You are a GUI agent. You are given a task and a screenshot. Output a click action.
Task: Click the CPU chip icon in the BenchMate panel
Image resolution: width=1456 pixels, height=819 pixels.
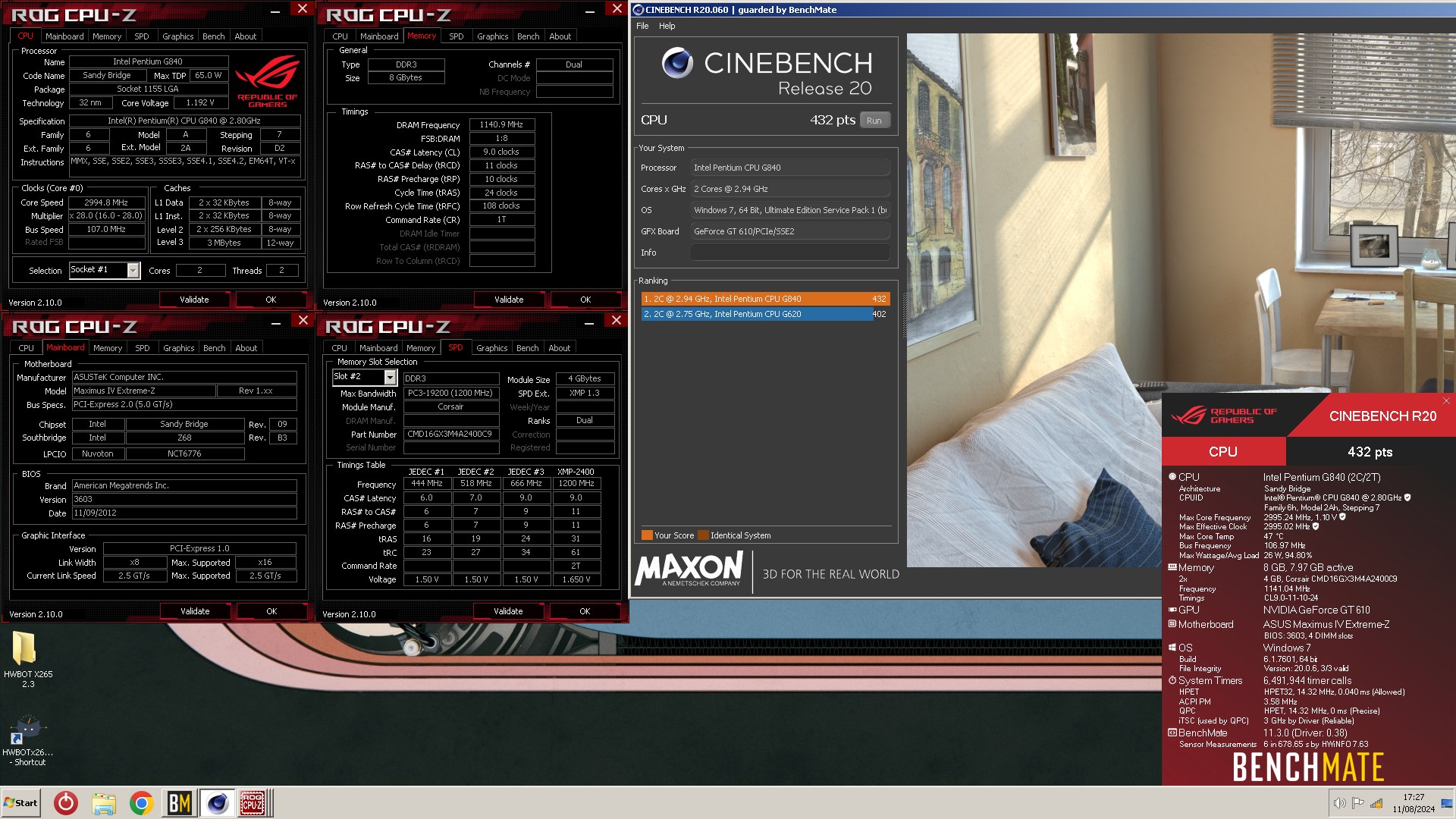click(x=1172, y=477)
